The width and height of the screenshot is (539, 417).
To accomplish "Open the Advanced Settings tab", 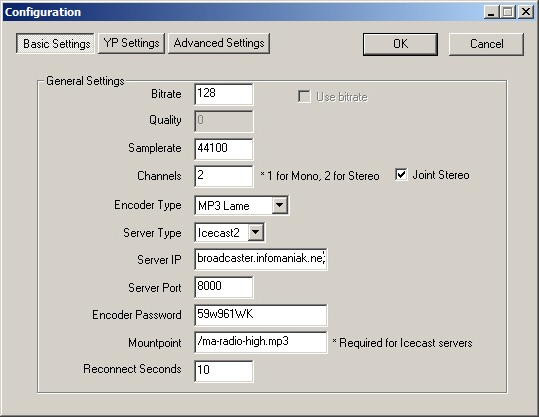I will tap(219, 43).
